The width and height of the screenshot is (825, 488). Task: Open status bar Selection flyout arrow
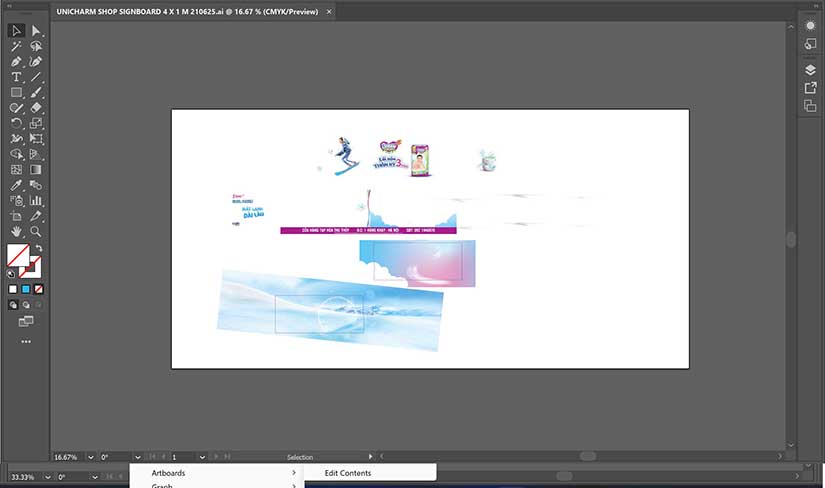[370, 456]
